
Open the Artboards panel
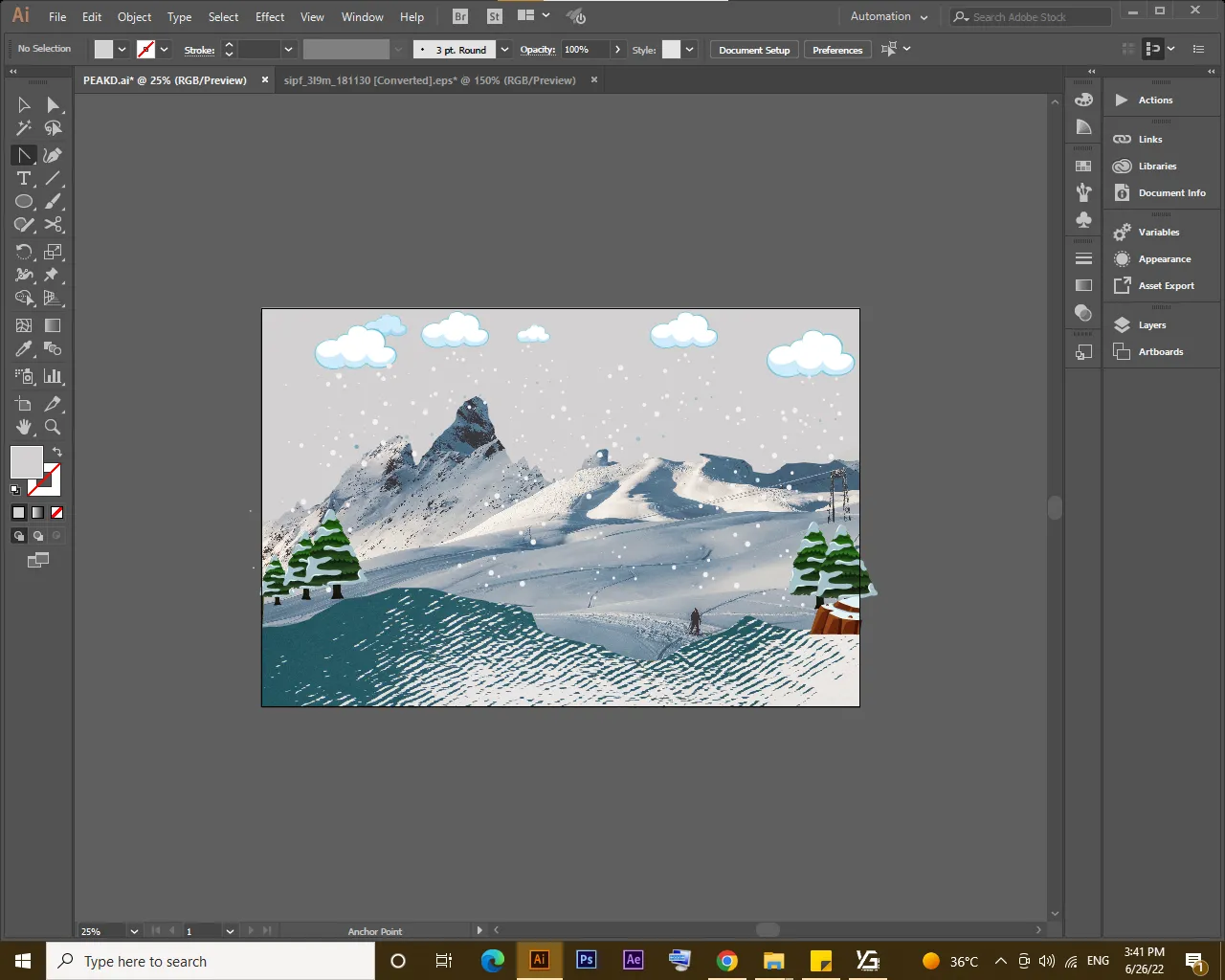(x=1162, y=352)
